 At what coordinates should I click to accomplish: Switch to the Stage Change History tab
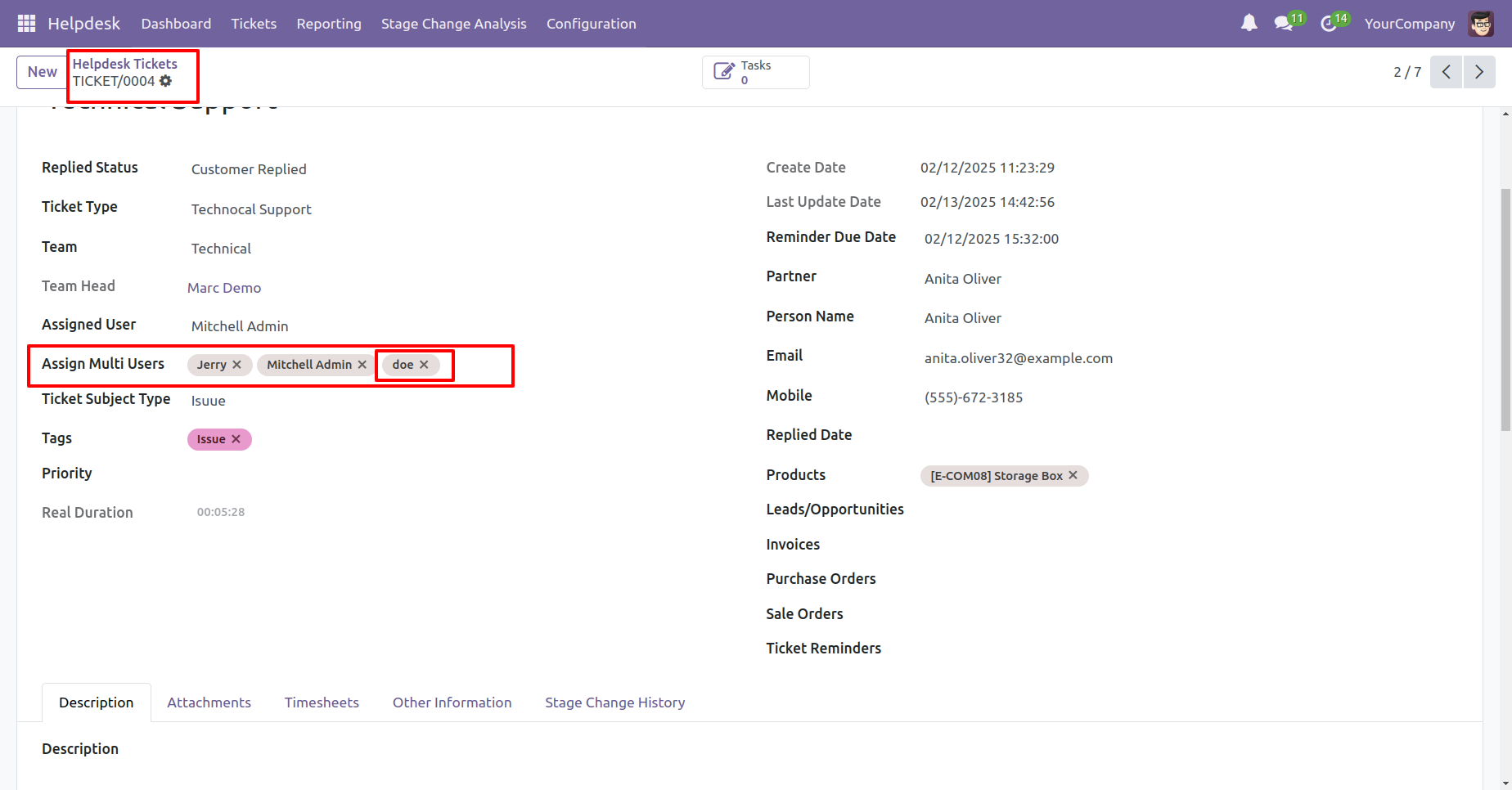(615, 702)
